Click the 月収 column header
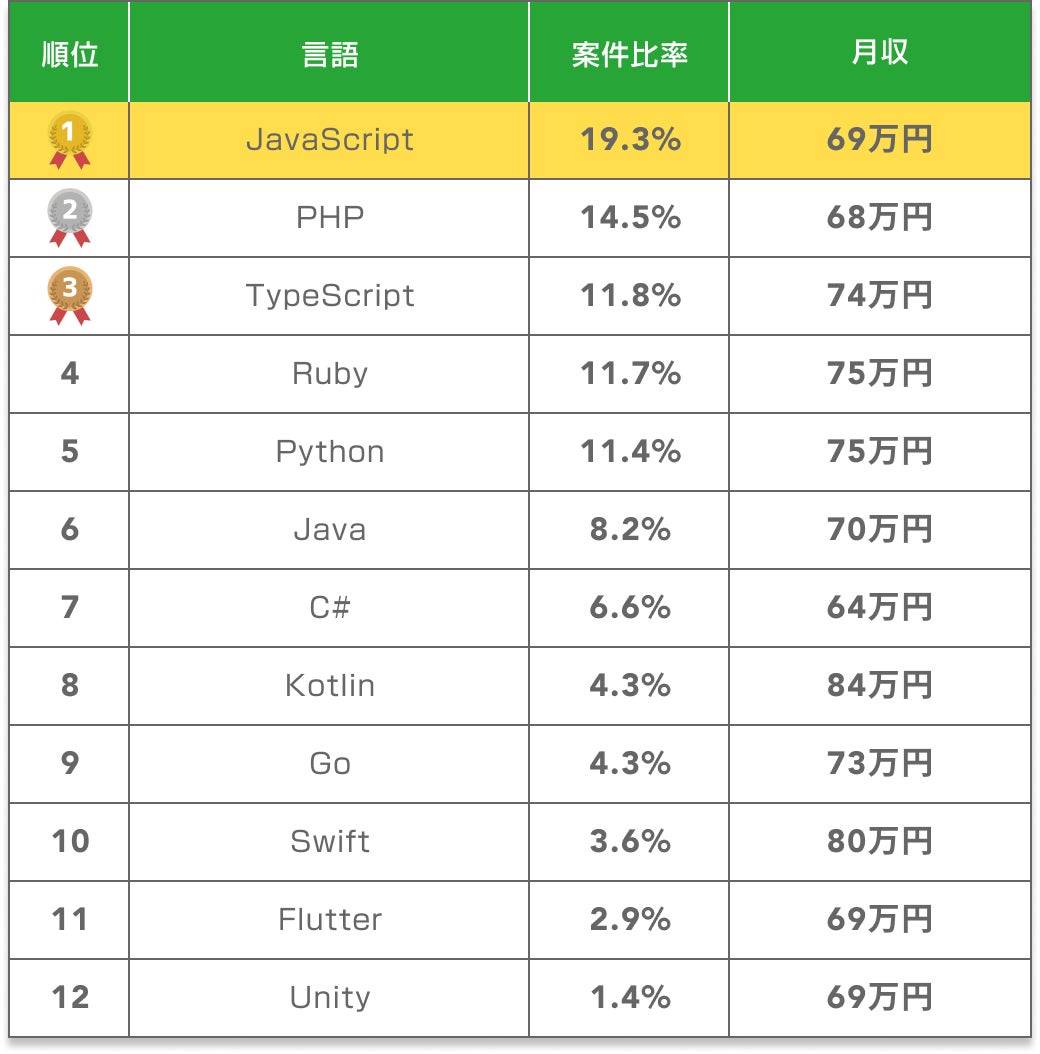1040x1054 pixels. 880,54
